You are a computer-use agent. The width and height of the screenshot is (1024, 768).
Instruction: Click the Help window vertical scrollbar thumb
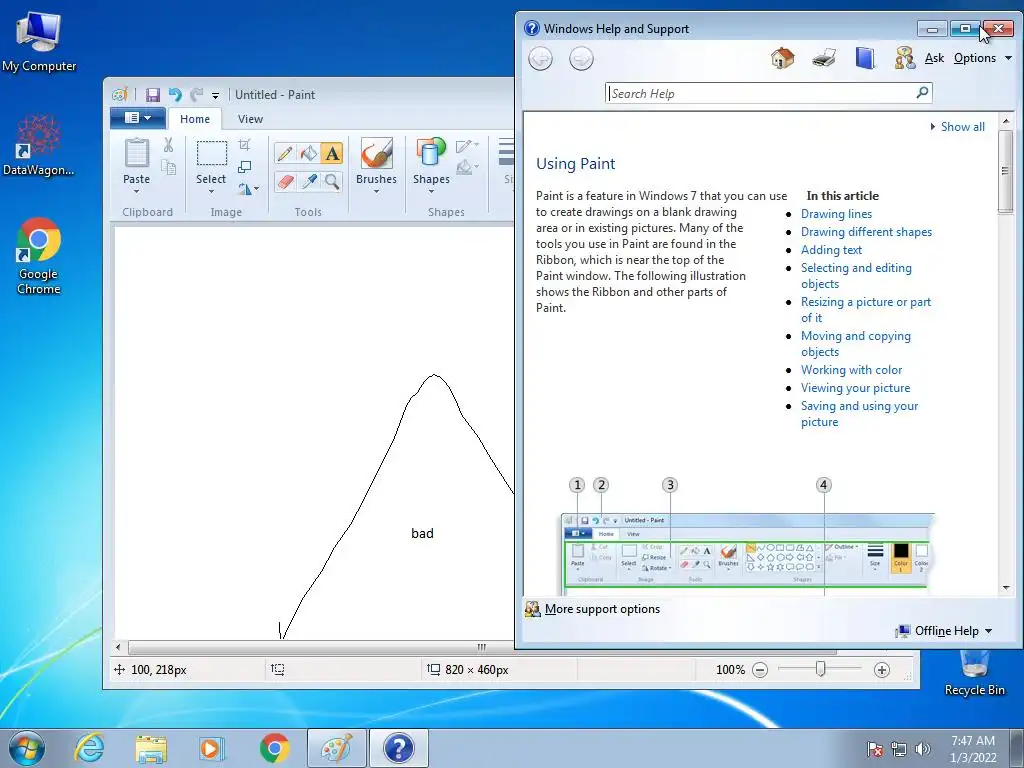(1006, 171)
